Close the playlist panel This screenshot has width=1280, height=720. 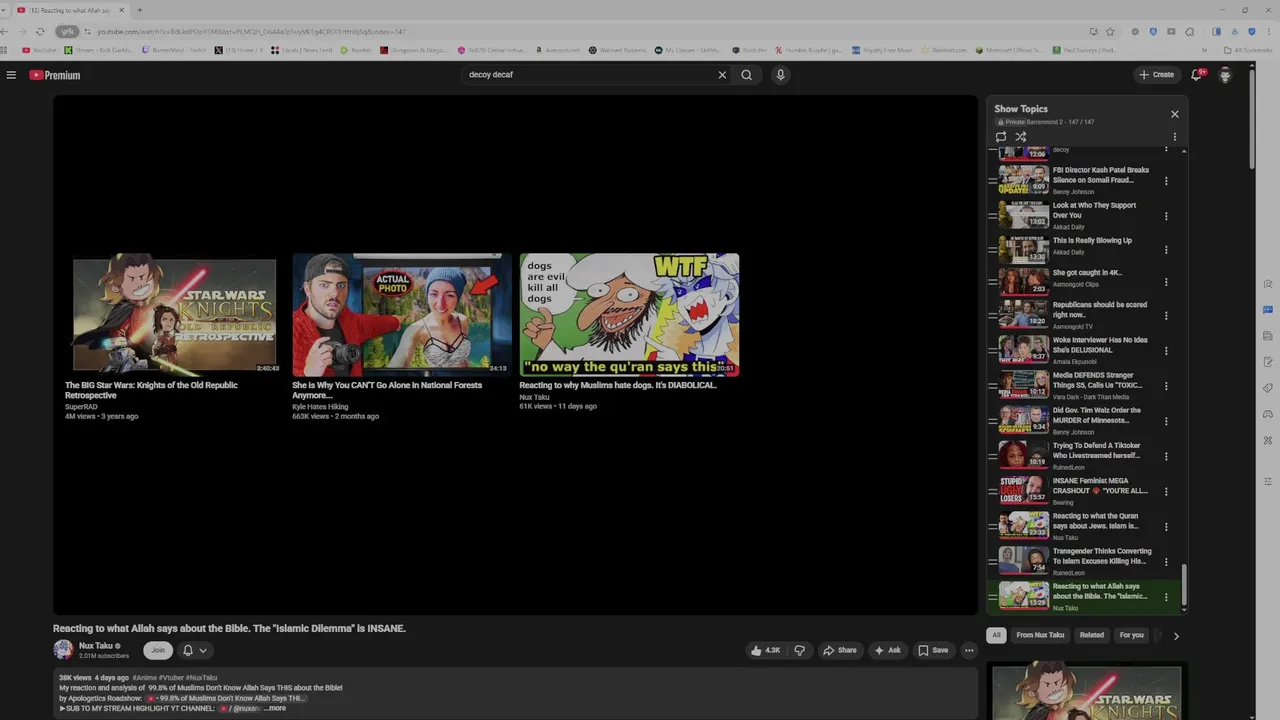(x=1175, y=114)
